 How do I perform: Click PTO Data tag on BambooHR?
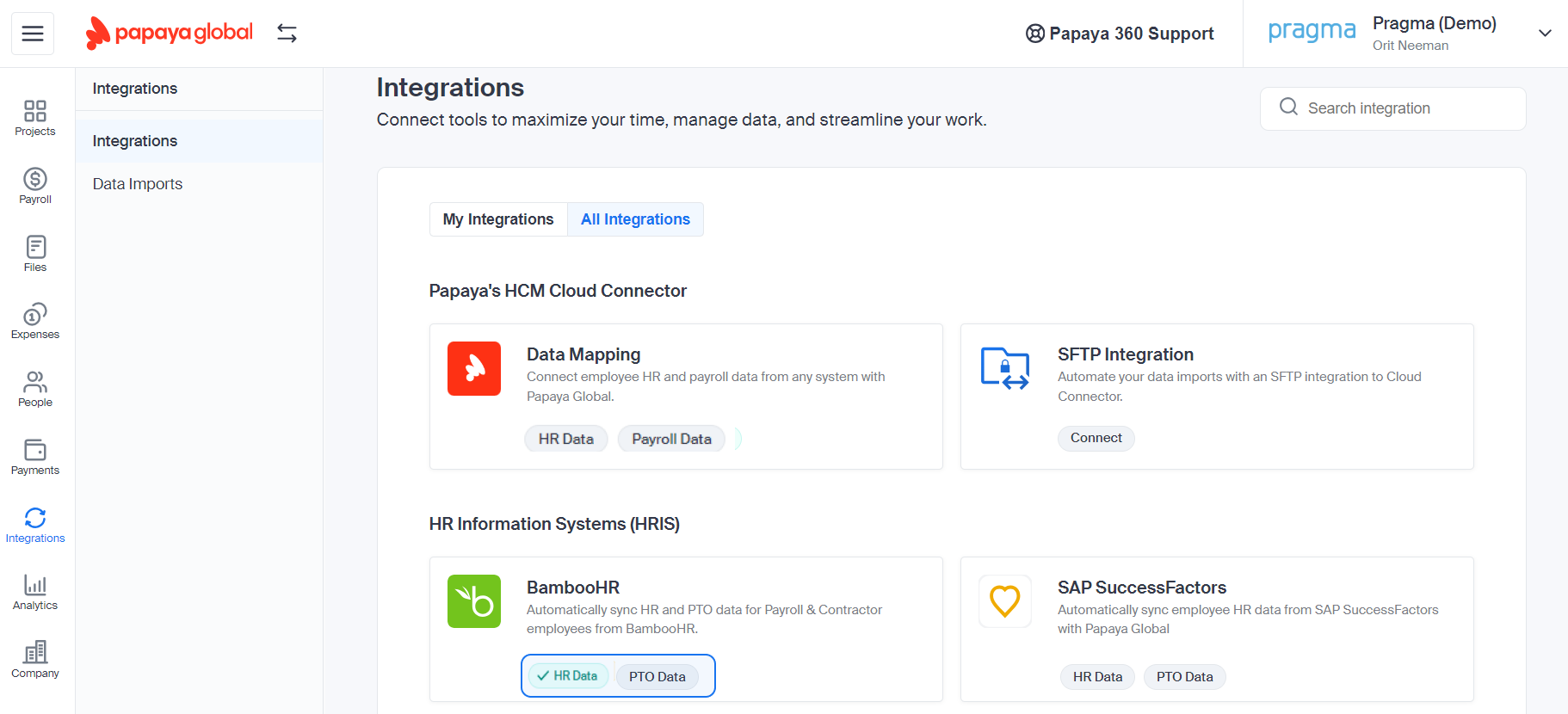coord(657,677)
